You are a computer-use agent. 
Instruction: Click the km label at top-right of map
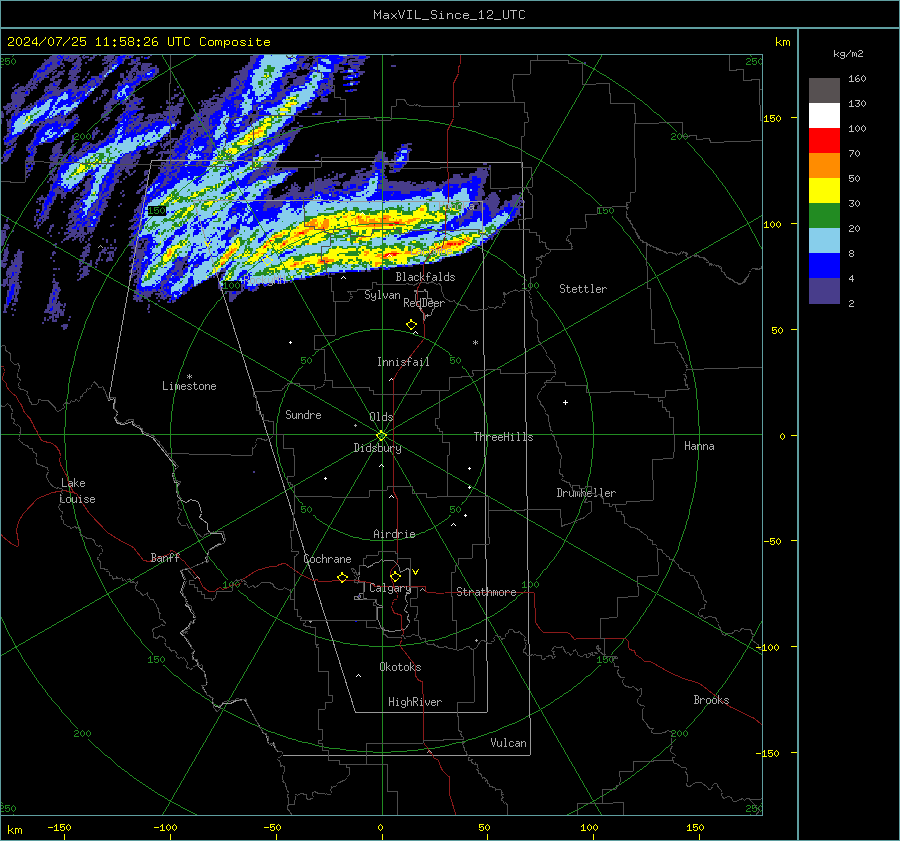coord(782,42)
